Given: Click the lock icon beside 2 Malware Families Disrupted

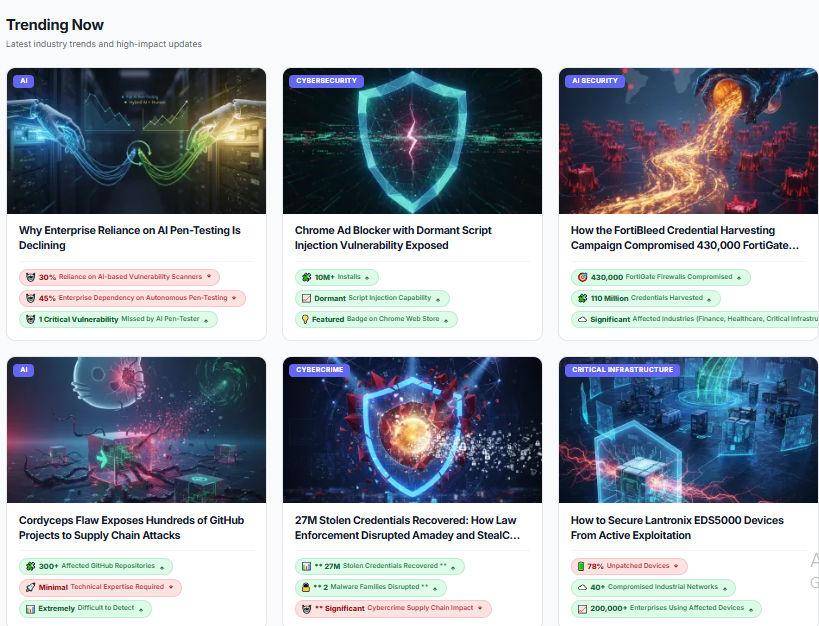Looking at the screenshot, I should [x=306, y=587].
